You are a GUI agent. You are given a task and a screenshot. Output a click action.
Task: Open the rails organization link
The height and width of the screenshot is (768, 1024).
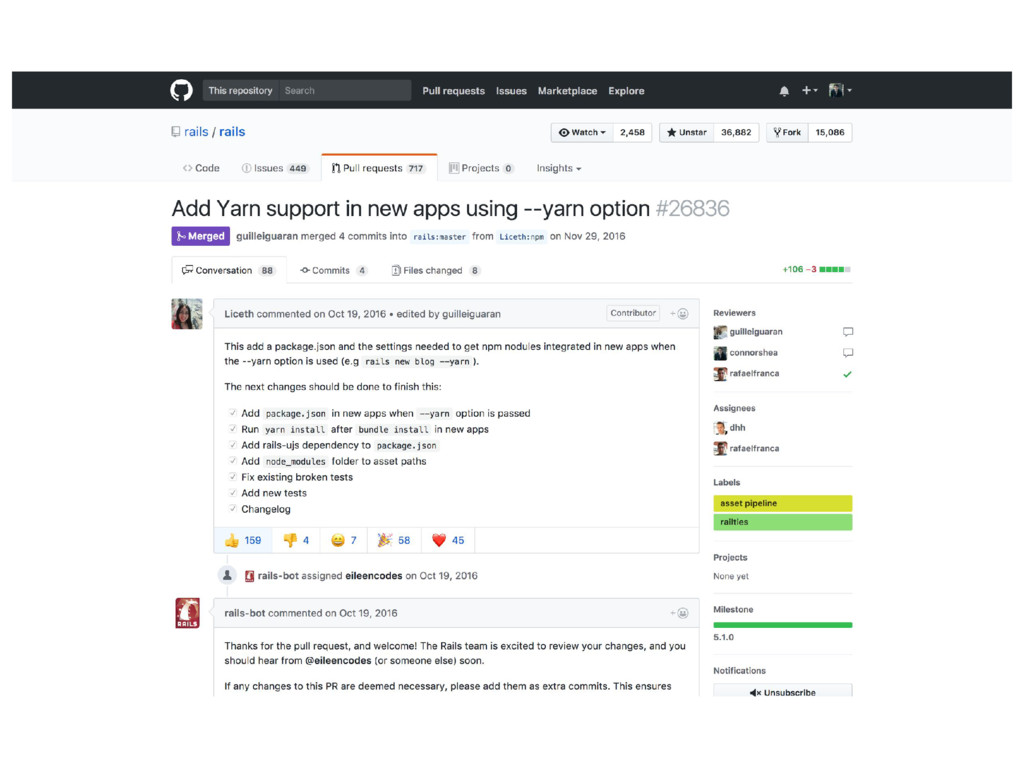196,132
